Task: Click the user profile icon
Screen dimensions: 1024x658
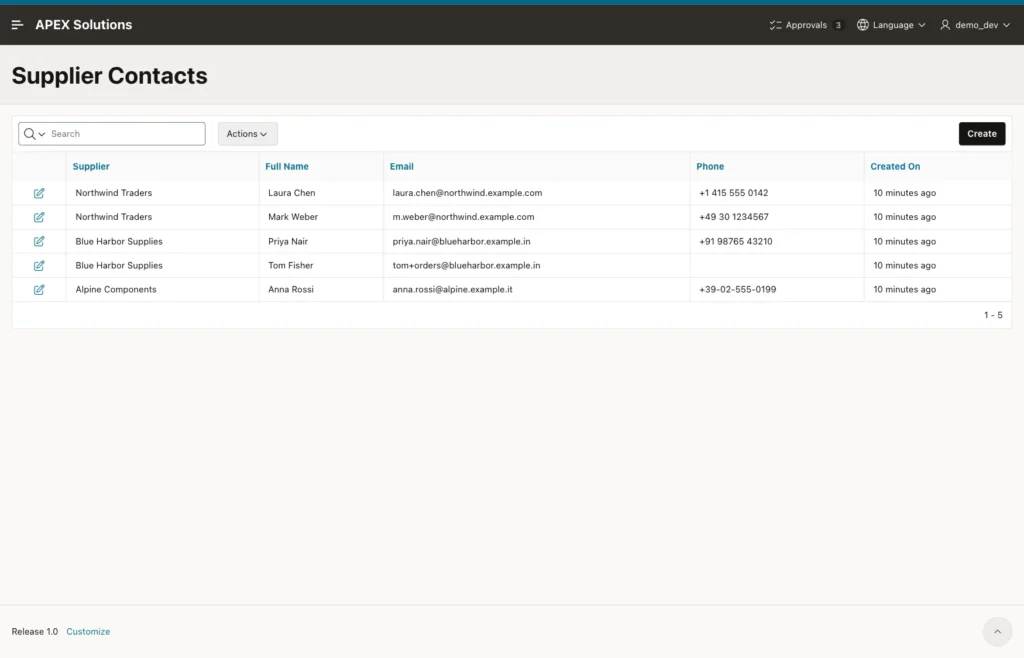Action: (945, 25)
